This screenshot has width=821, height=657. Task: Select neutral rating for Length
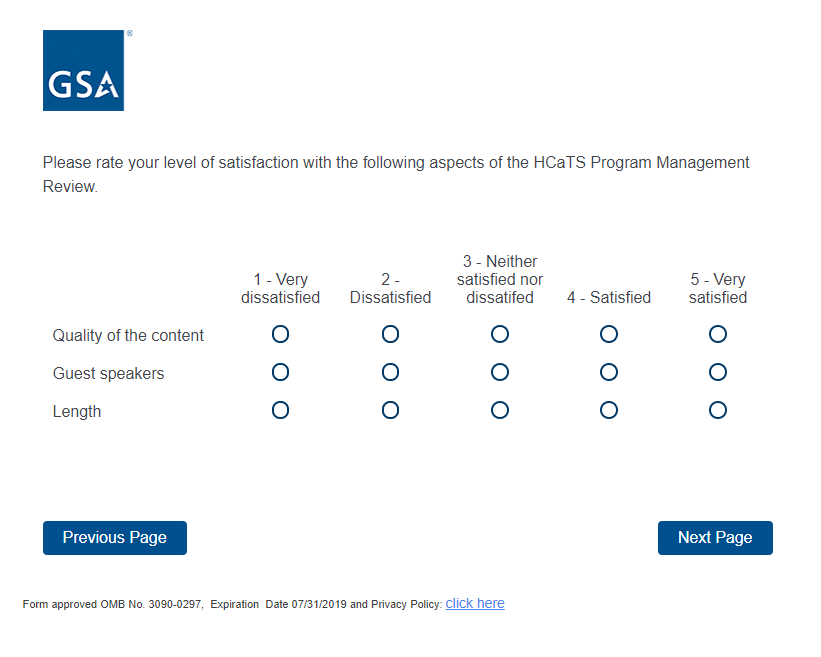pos(500,410)
